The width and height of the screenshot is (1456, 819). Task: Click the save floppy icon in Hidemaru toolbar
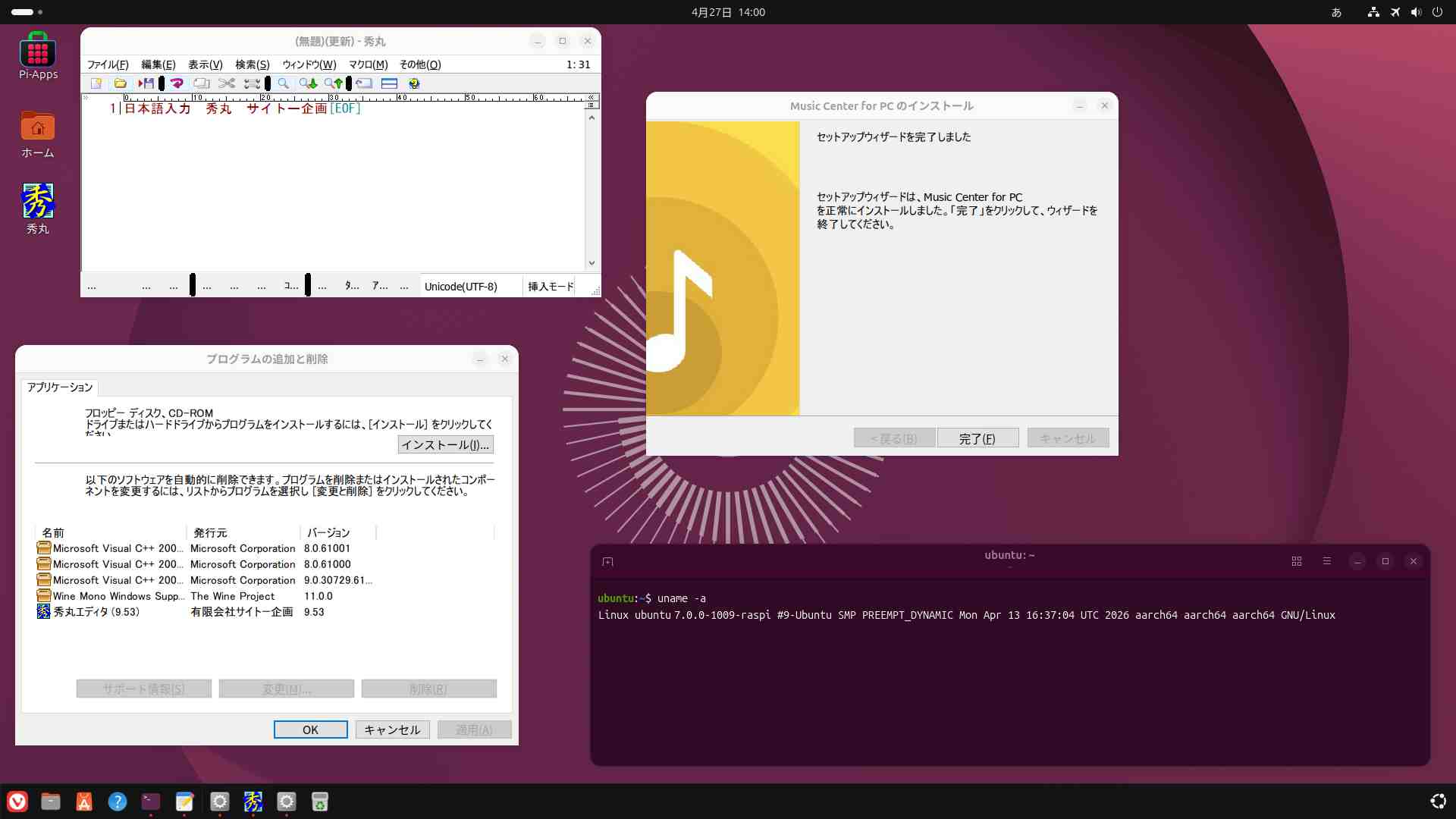click(146, 83)
